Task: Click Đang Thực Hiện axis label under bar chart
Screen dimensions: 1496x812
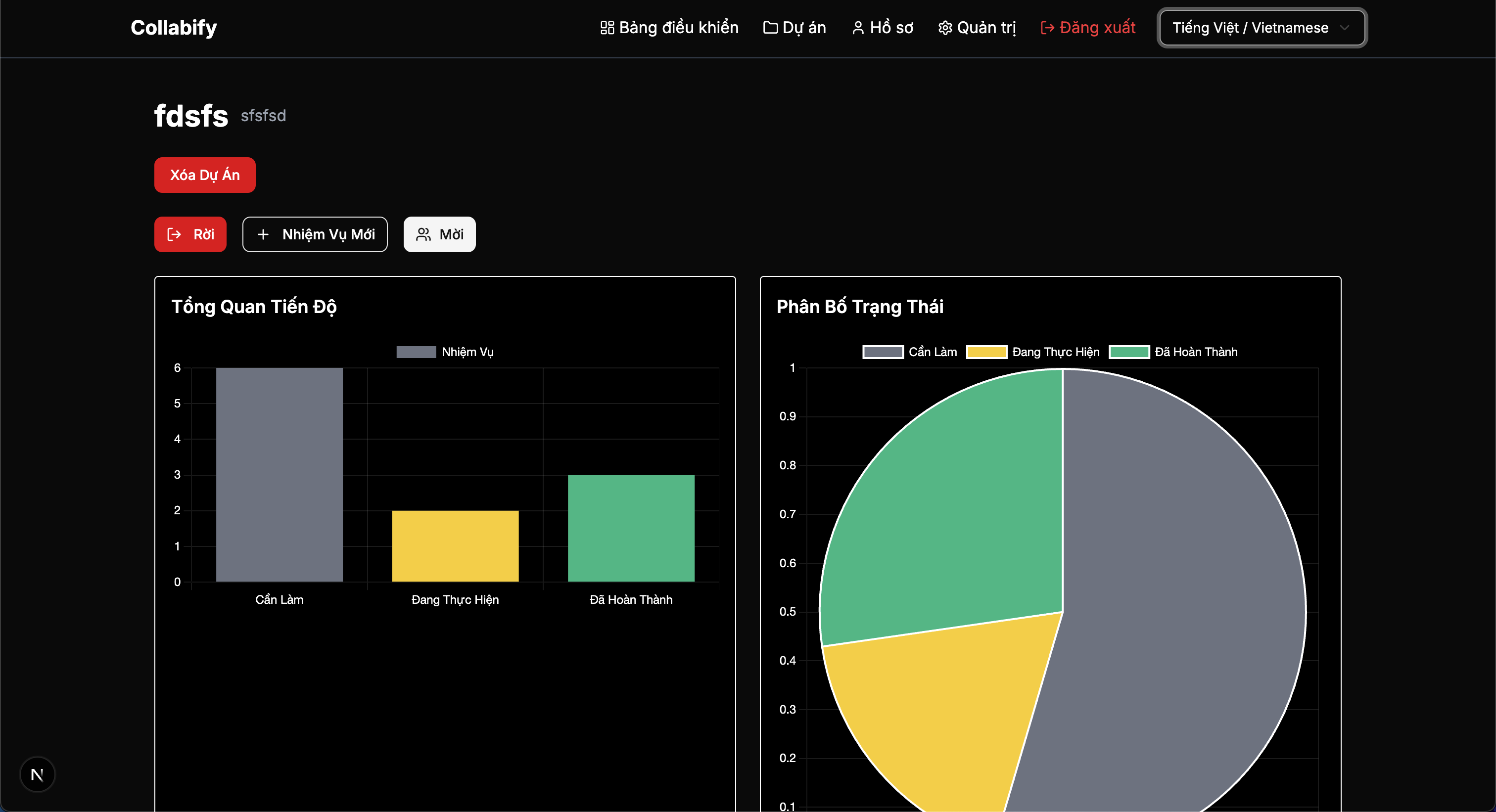Action: (455, 599)
